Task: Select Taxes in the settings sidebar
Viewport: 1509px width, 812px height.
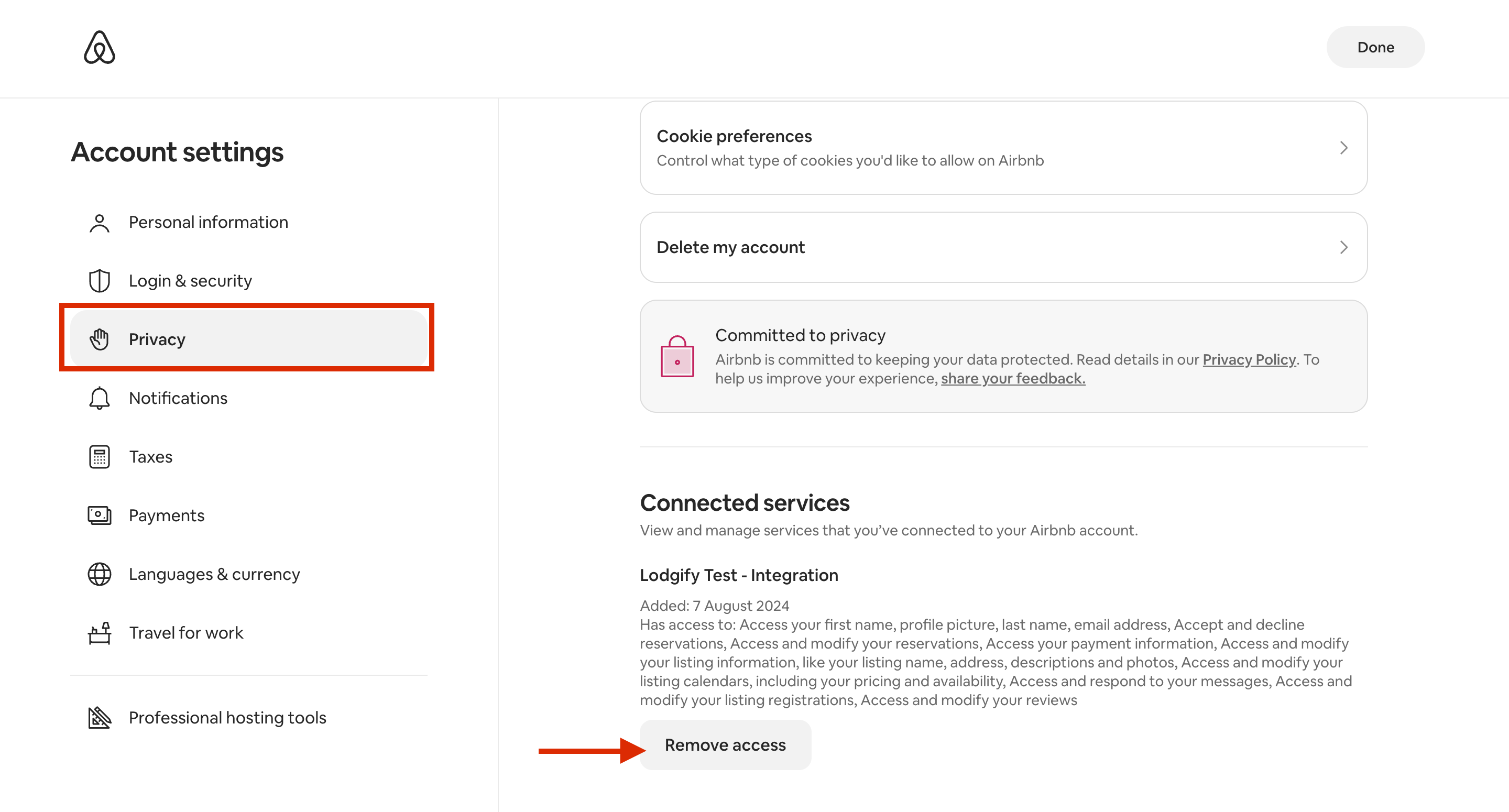Action: pyautogui.click(x=150, y=457)
